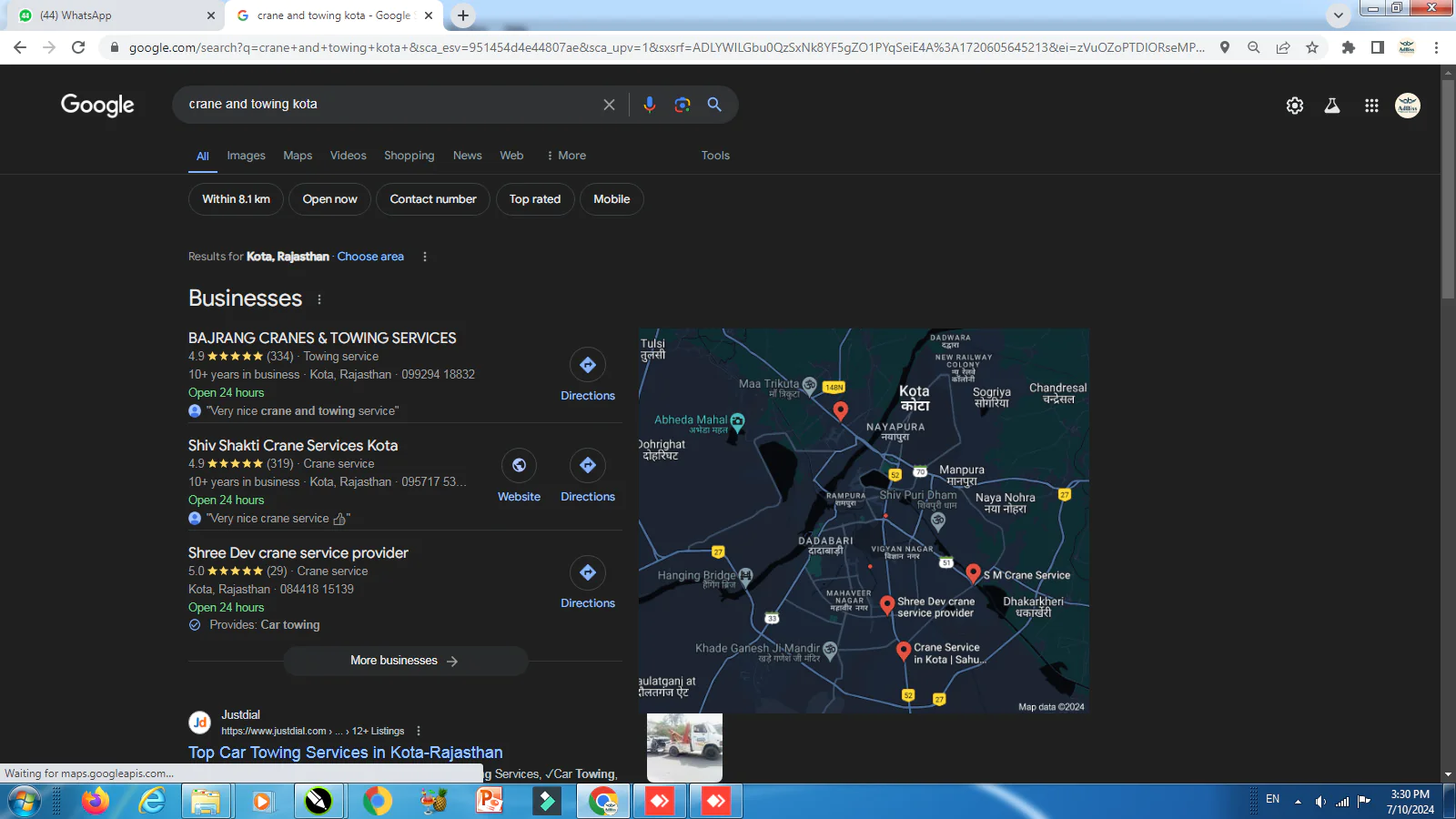
Task: Click the magnifier search button in Google's search box
Action: (715, 105)
